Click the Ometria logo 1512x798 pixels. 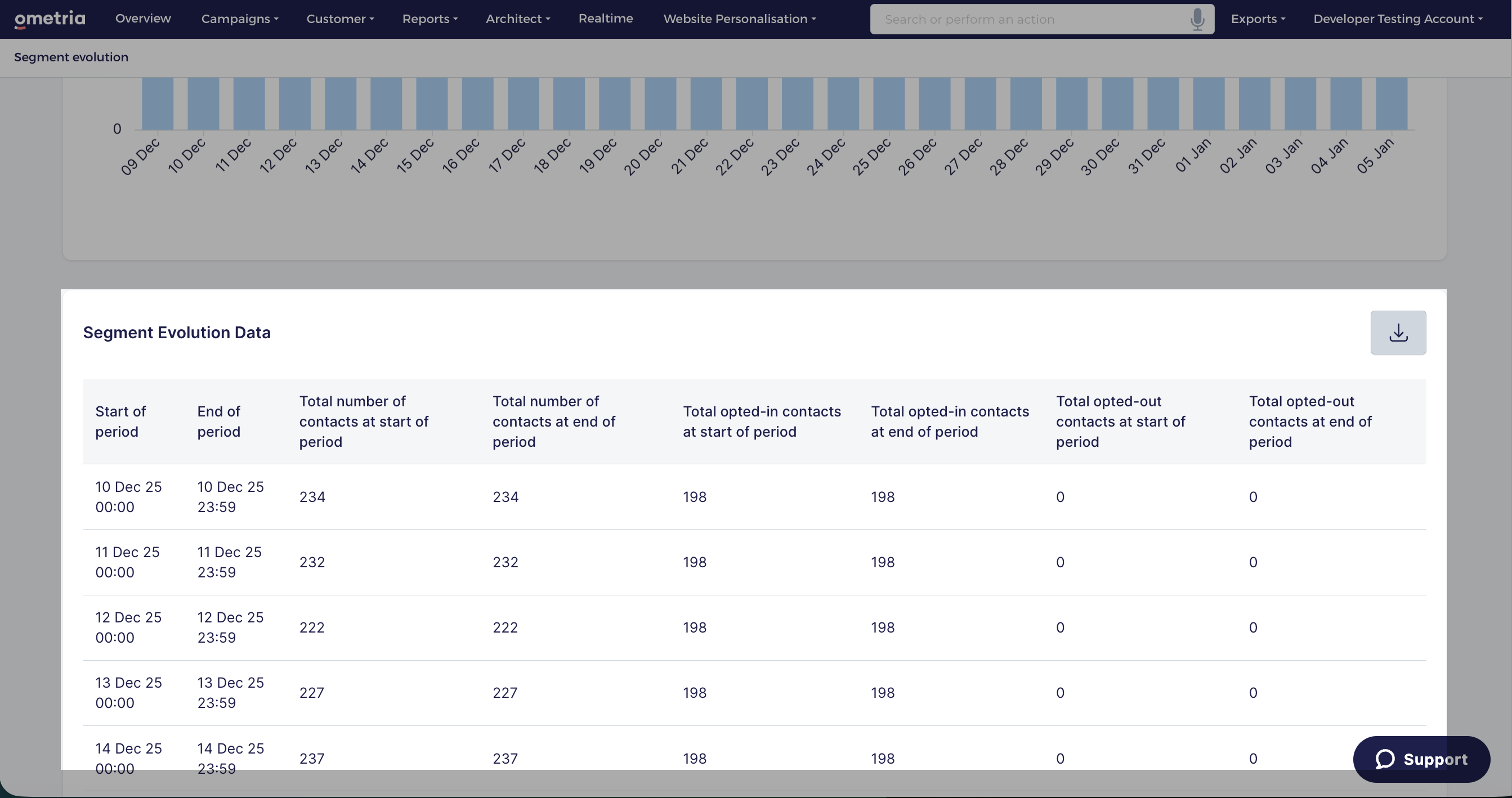click(50, 19)
